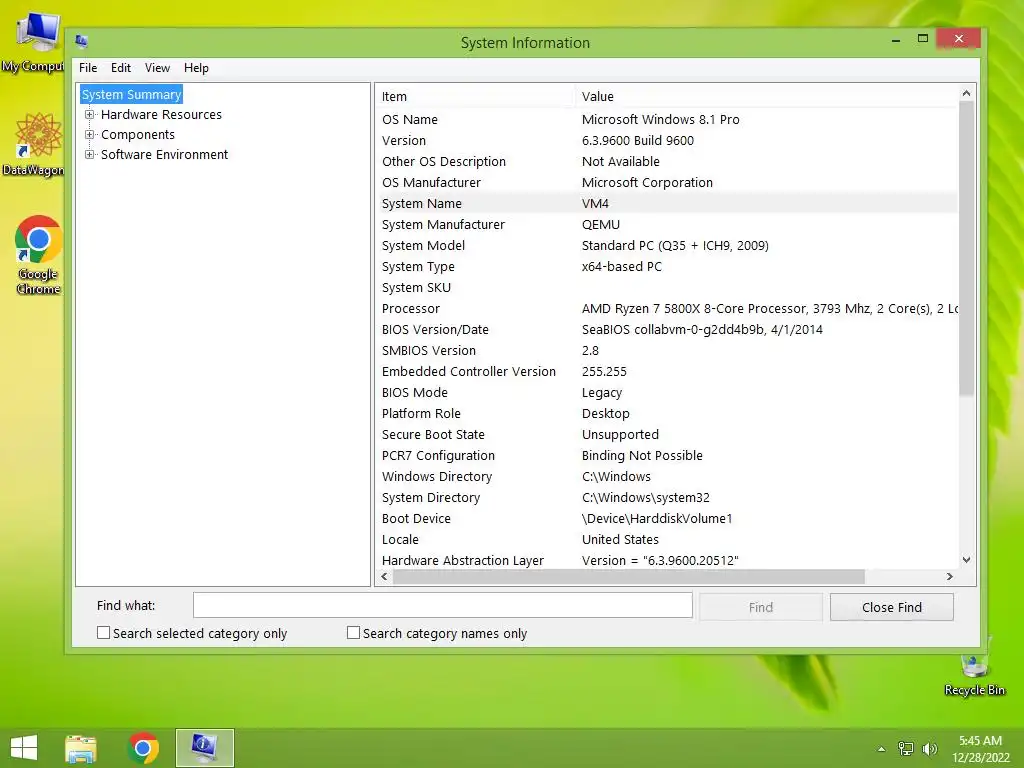Open the Help menu

click(x=196, y=68)
